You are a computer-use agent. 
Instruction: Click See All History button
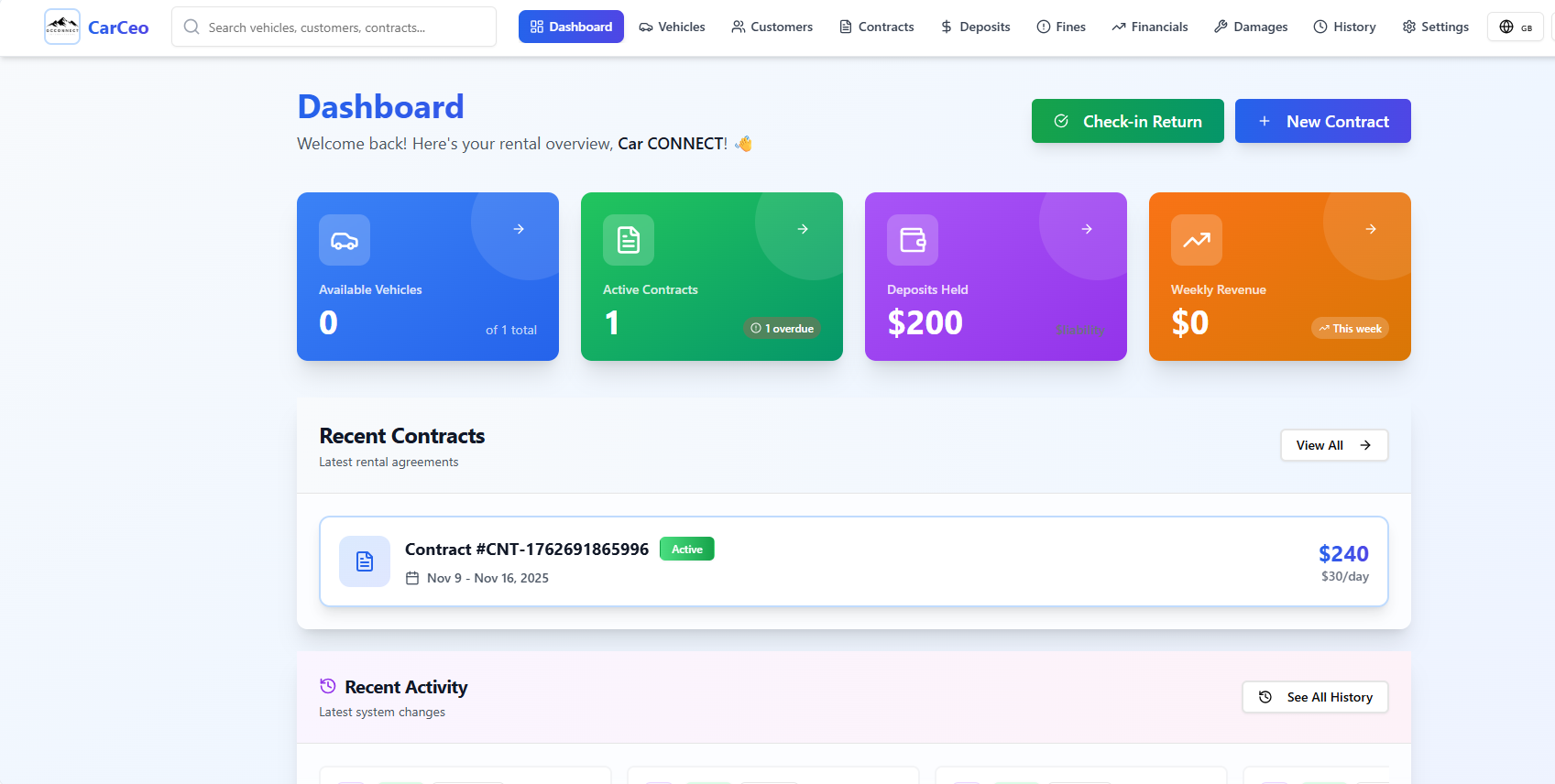click(x=1315, y=697)
